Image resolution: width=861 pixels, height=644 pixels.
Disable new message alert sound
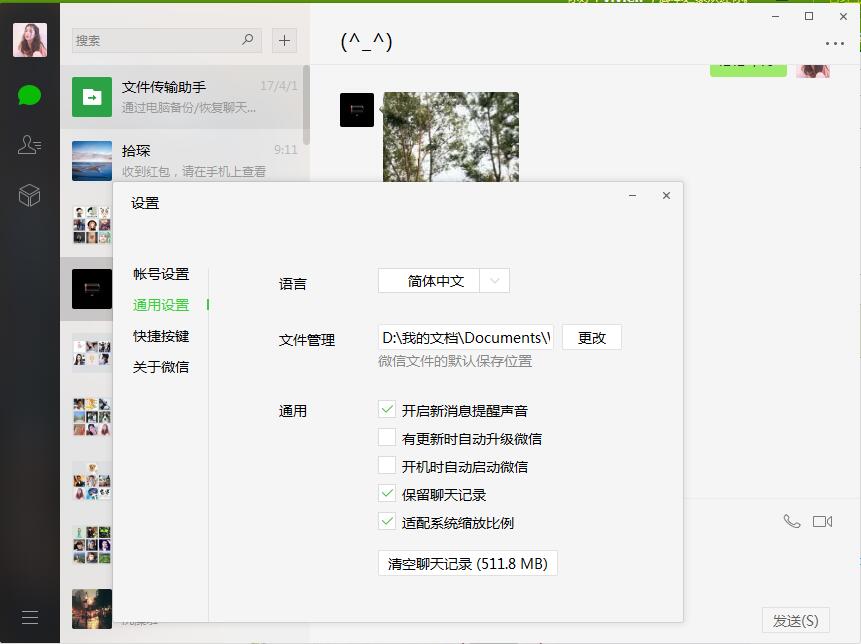[x=387, y=409]
